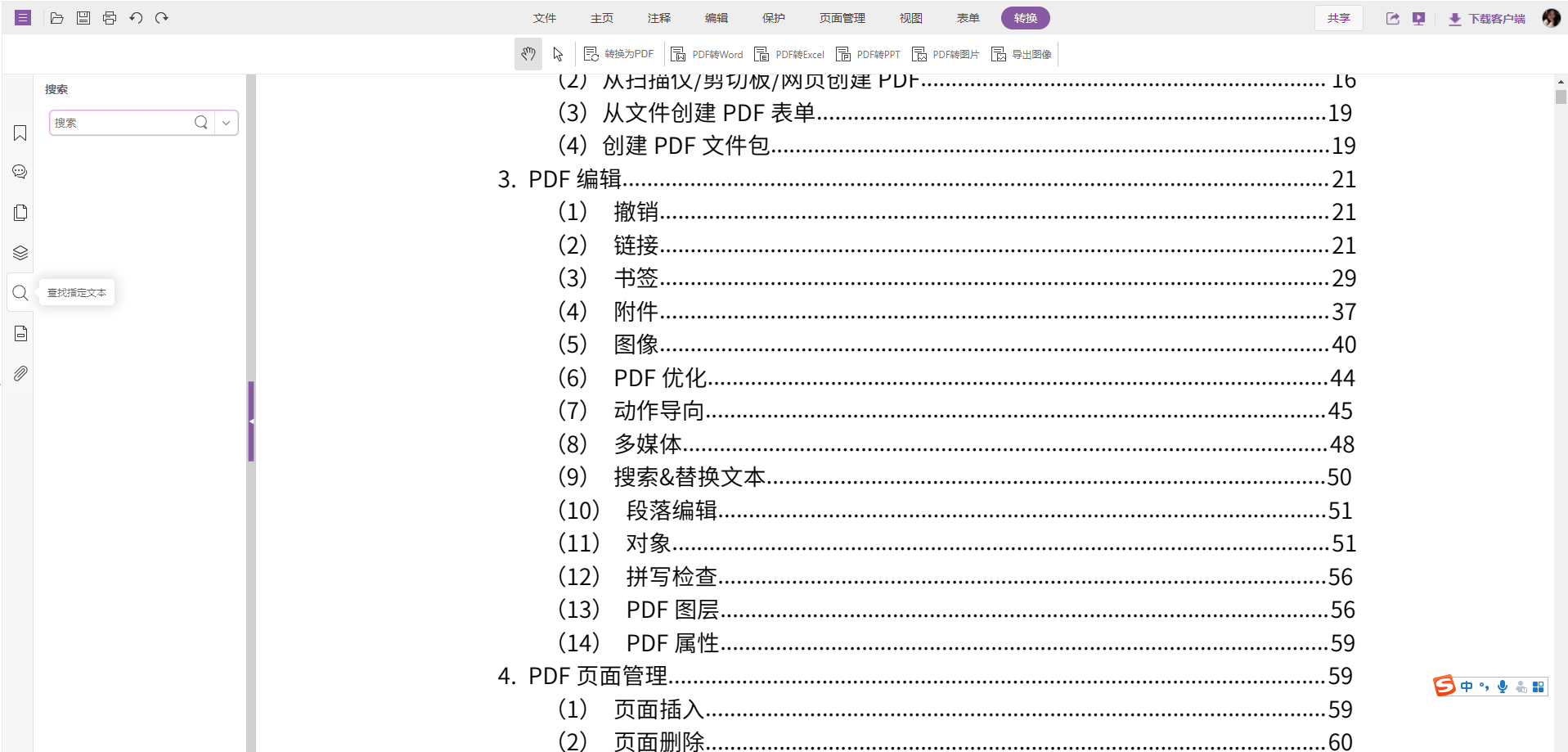The image size is (1568, 752).
Task: Toggle the microphone icon in the input bar
Action: [x=1503, y=687]
